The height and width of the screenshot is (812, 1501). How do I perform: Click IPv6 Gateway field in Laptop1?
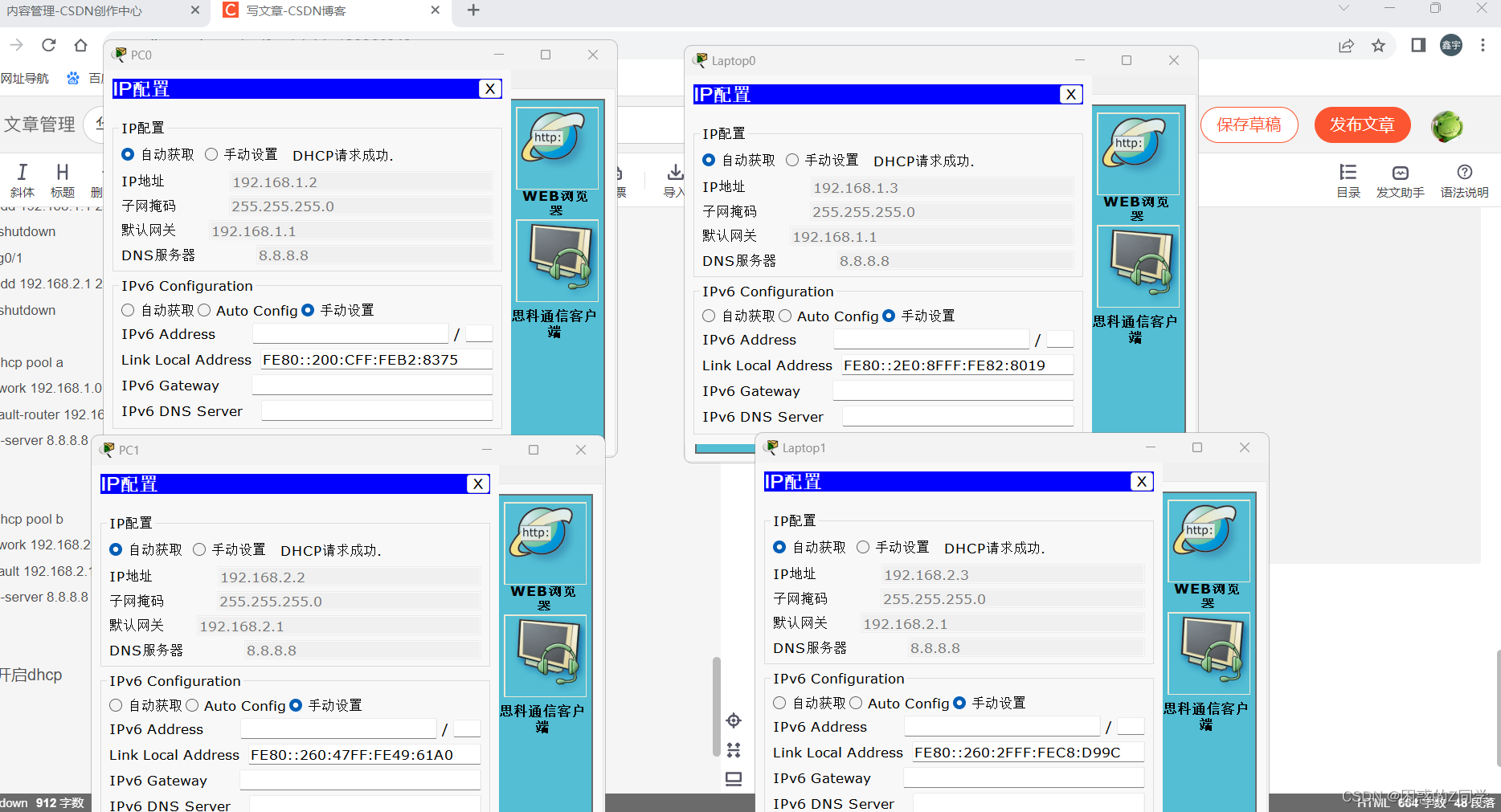click(x=1024, y=778)
